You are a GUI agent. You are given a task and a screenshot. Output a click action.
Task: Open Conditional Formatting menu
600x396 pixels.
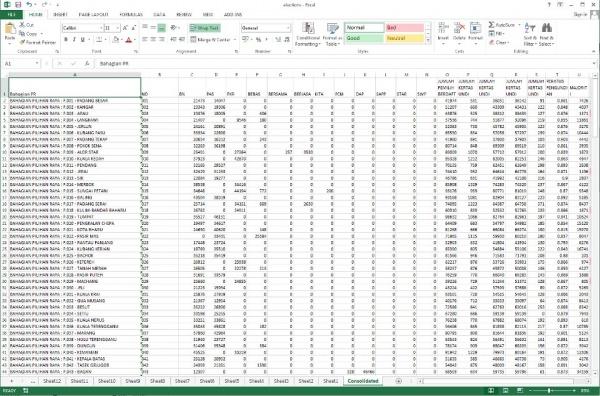[x=308, y=34]
